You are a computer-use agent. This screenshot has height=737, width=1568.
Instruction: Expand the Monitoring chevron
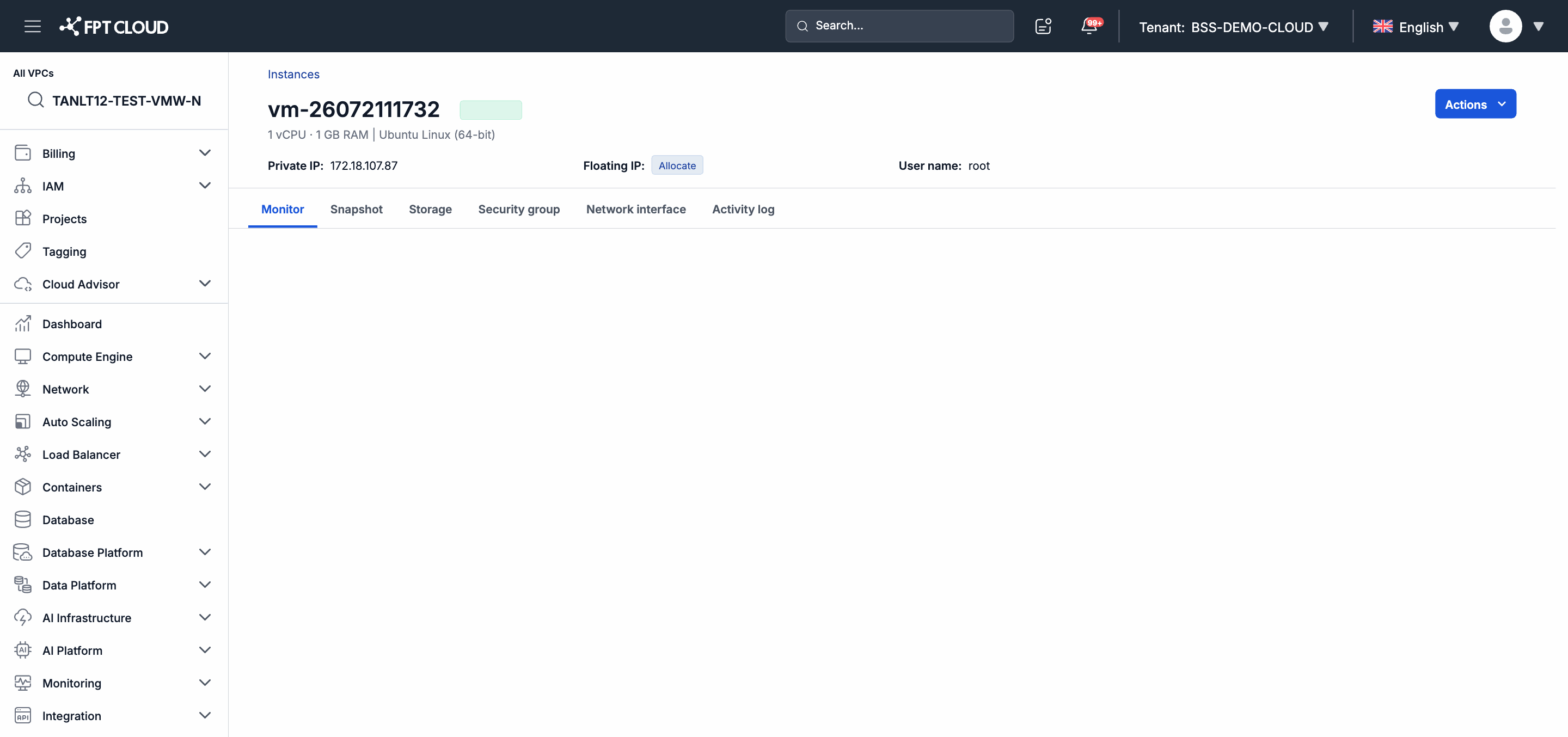(205, 682)
